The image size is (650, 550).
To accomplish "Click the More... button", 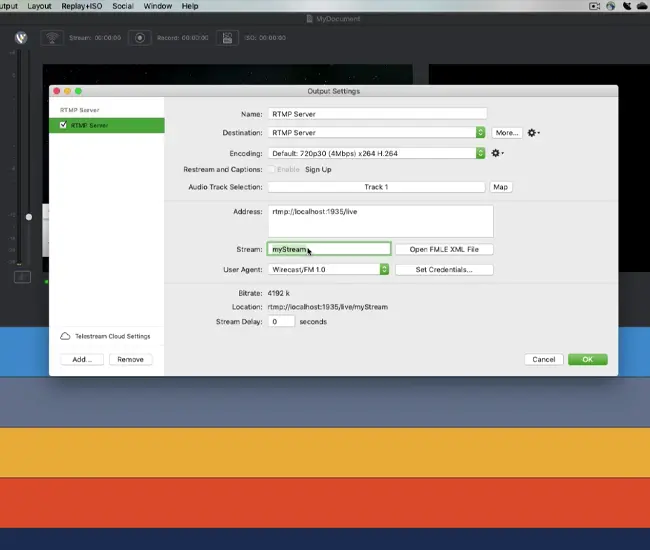I will [507, 133].
